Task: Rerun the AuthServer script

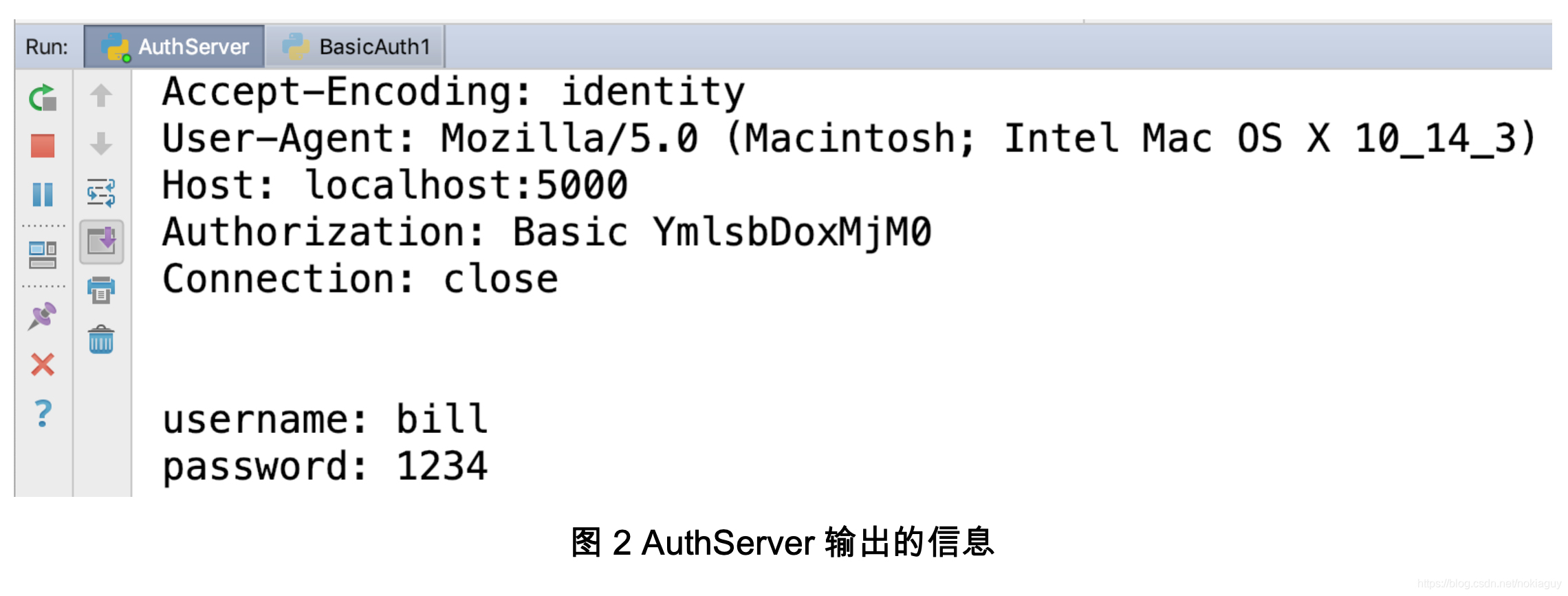Action: pos(43,96)
